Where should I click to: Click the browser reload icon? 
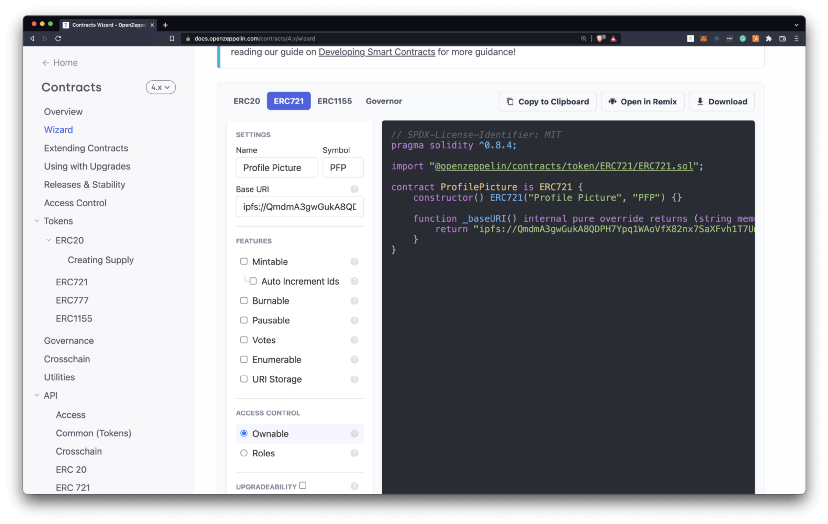click(58, 38)
